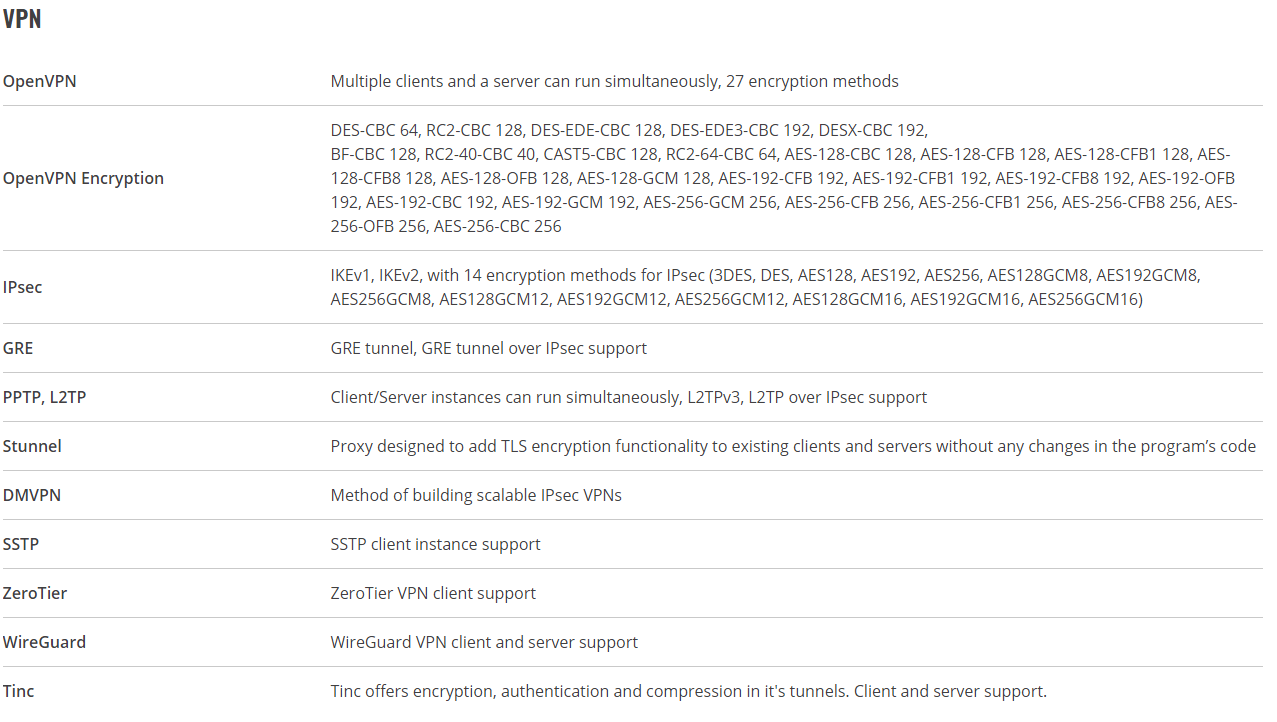The width and height of the screenshot is (1277, 722).
Task: Click the GRE row label
Action: click(x=18, y=348)
